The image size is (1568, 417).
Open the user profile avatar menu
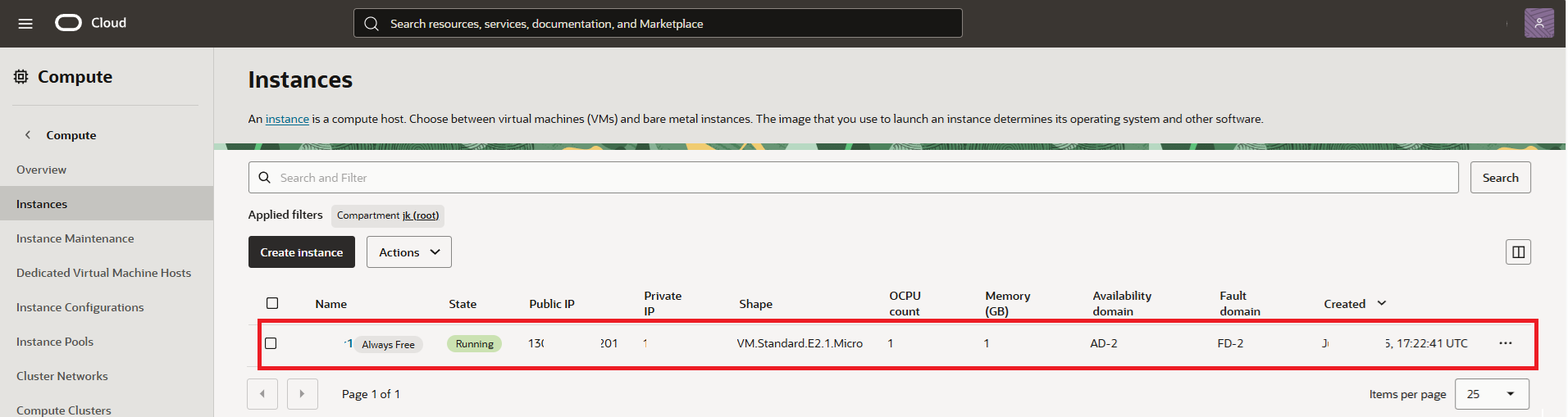coord(1538,23)
